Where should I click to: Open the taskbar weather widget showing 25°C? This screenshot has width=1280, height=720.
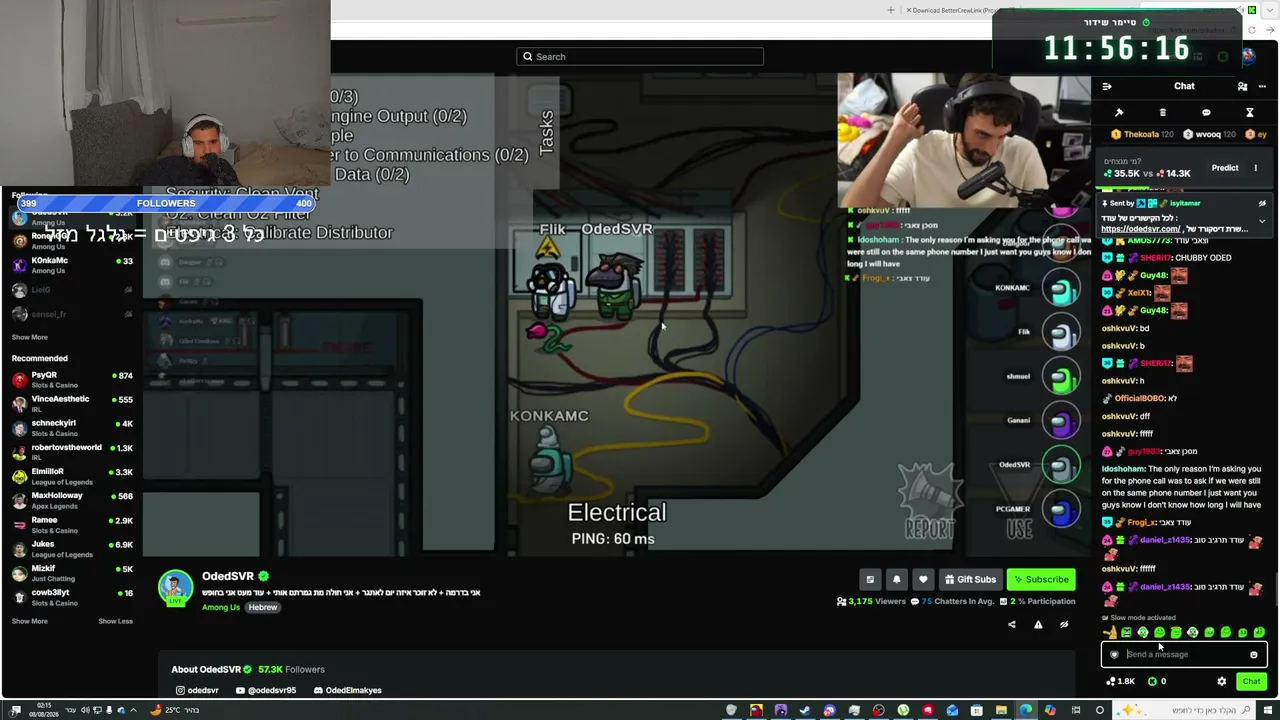(175, 710)
